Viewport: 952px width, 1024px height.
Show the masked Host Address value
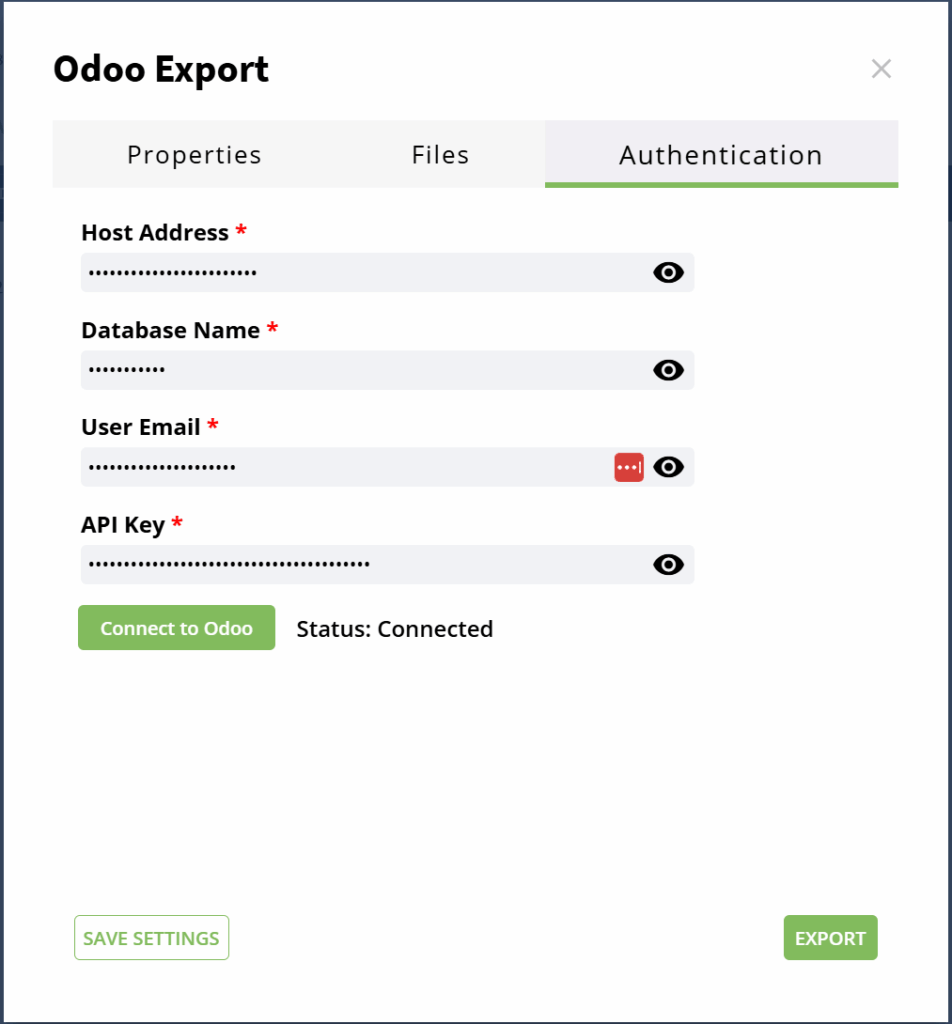click(x=668, y=272)
